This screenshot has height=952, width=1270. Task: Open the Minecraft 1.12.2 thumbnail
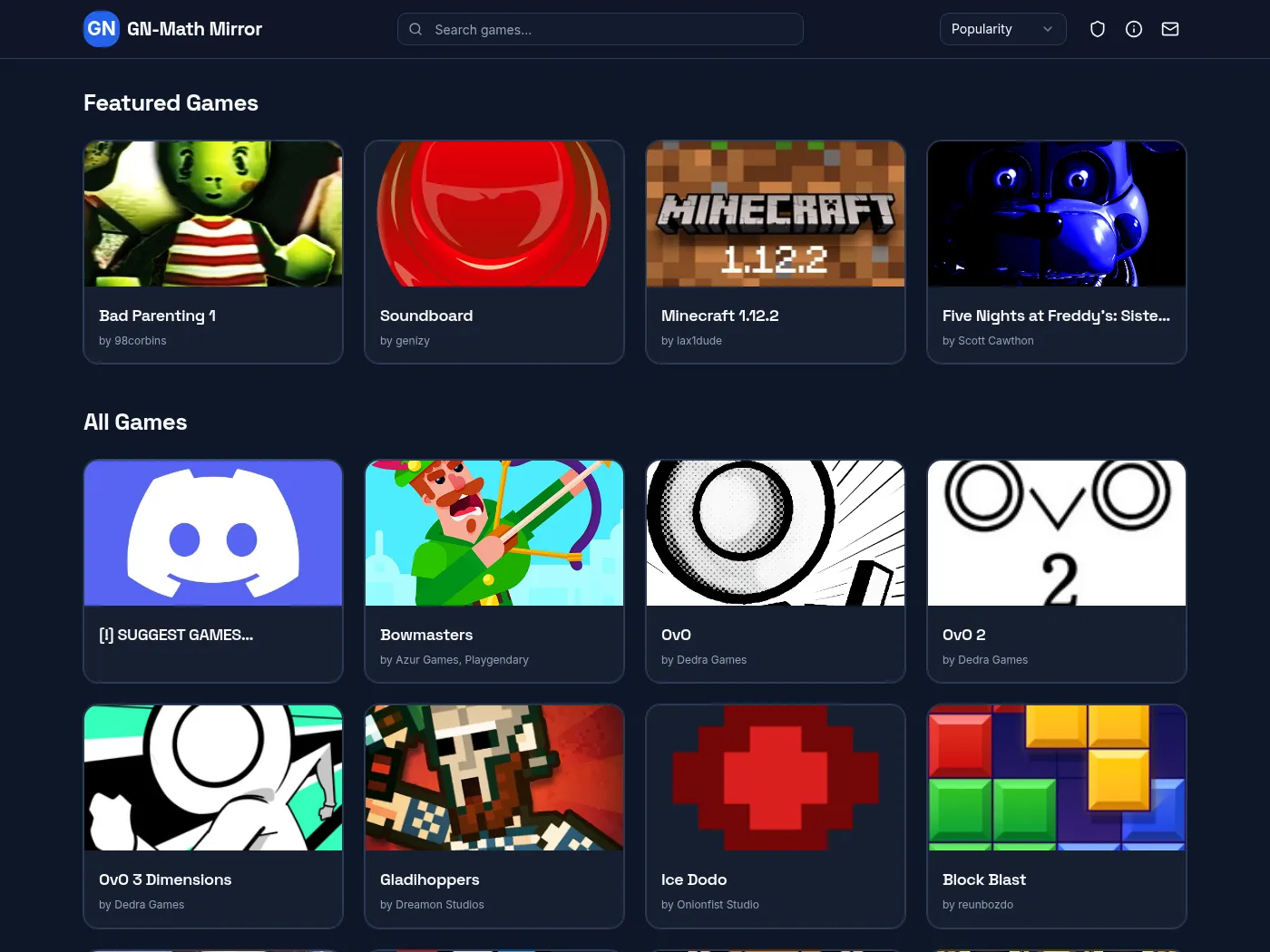click(776, 214)
